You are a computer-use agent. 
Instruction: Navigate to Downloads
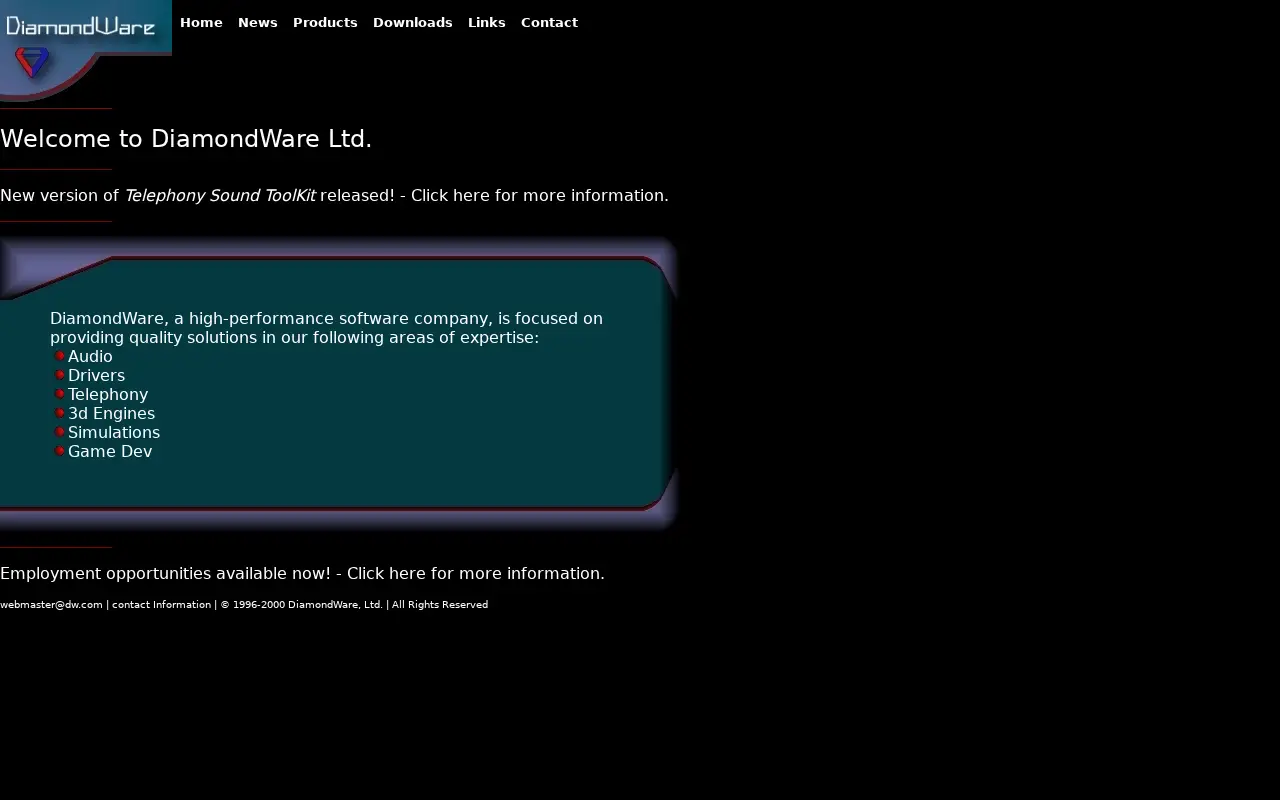point(413,22)
